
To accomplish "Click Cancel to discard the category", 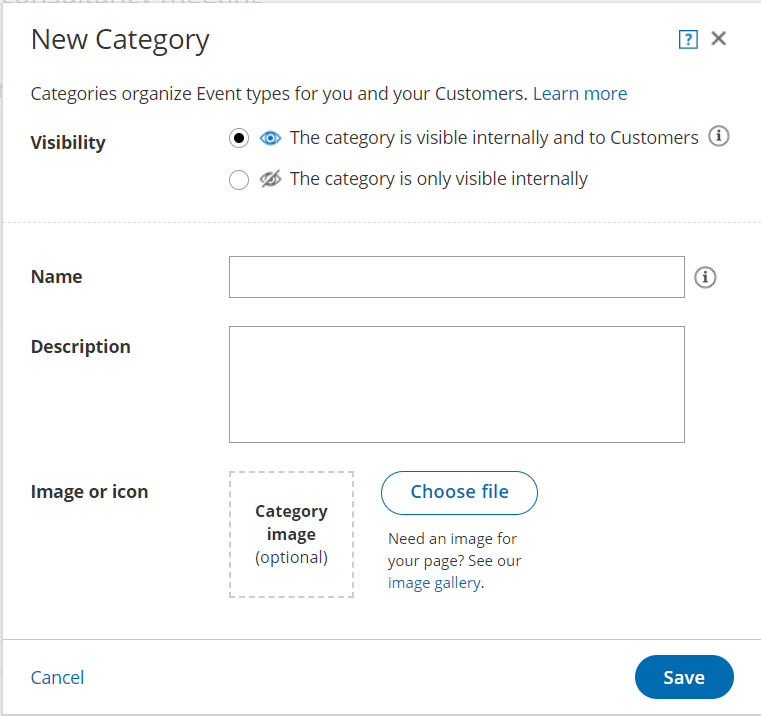I will (x=57, y=678).
